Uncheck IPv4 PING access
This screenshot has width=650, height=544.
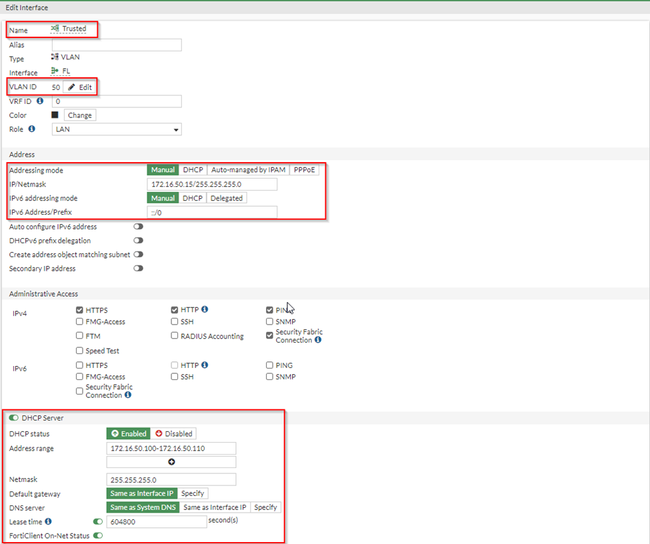coord(269,310)
